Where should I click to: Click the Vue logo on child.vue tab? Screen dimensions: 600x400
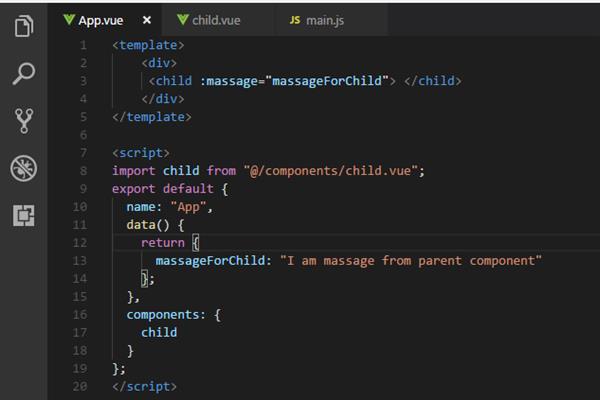tap(182, 20)
